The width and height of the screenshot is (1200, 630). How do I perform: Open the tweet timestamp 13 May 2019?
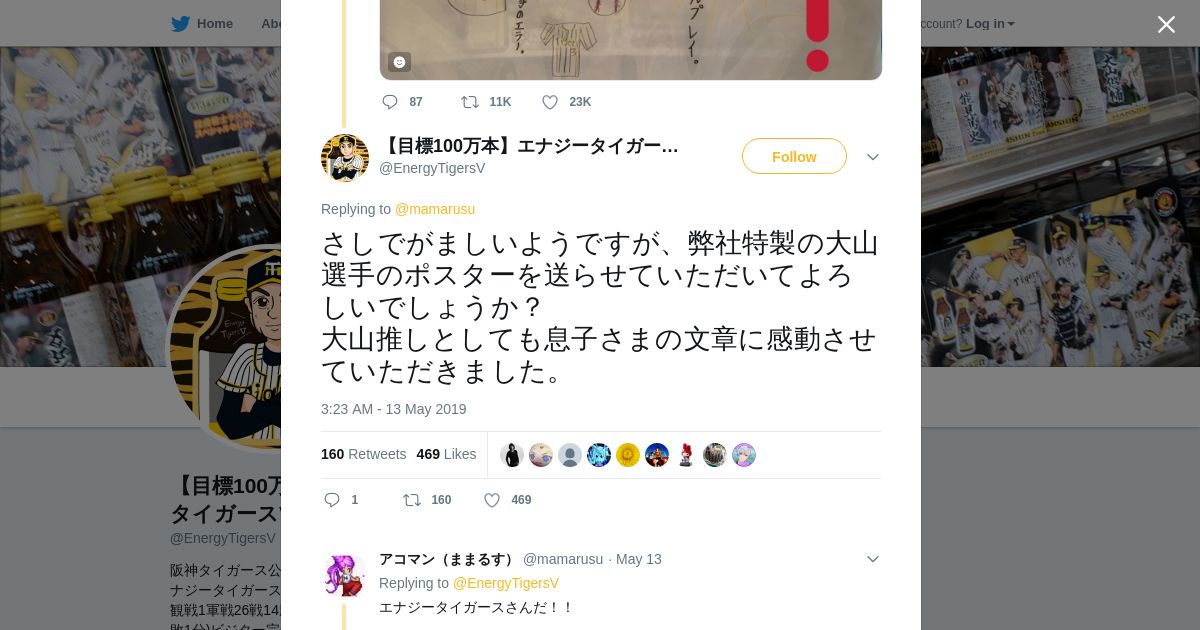coord(394,409)
